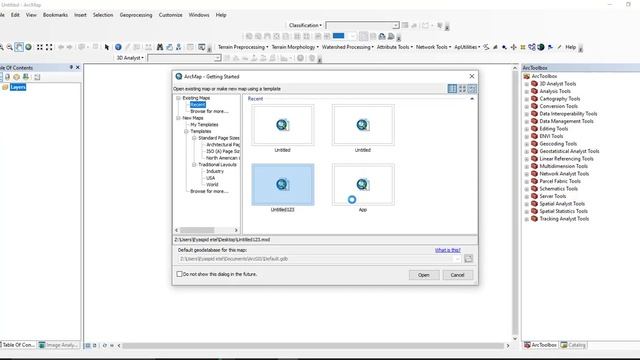The image size is (640, 360).
Task: Open the Customize menu
Action: [170, 15]
